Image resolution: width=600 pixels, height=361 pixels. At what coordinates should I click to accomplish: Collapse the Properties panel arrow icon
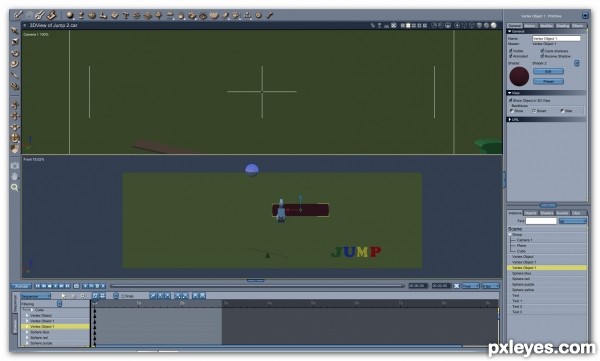pyautogui.click(x=585, y=15)
